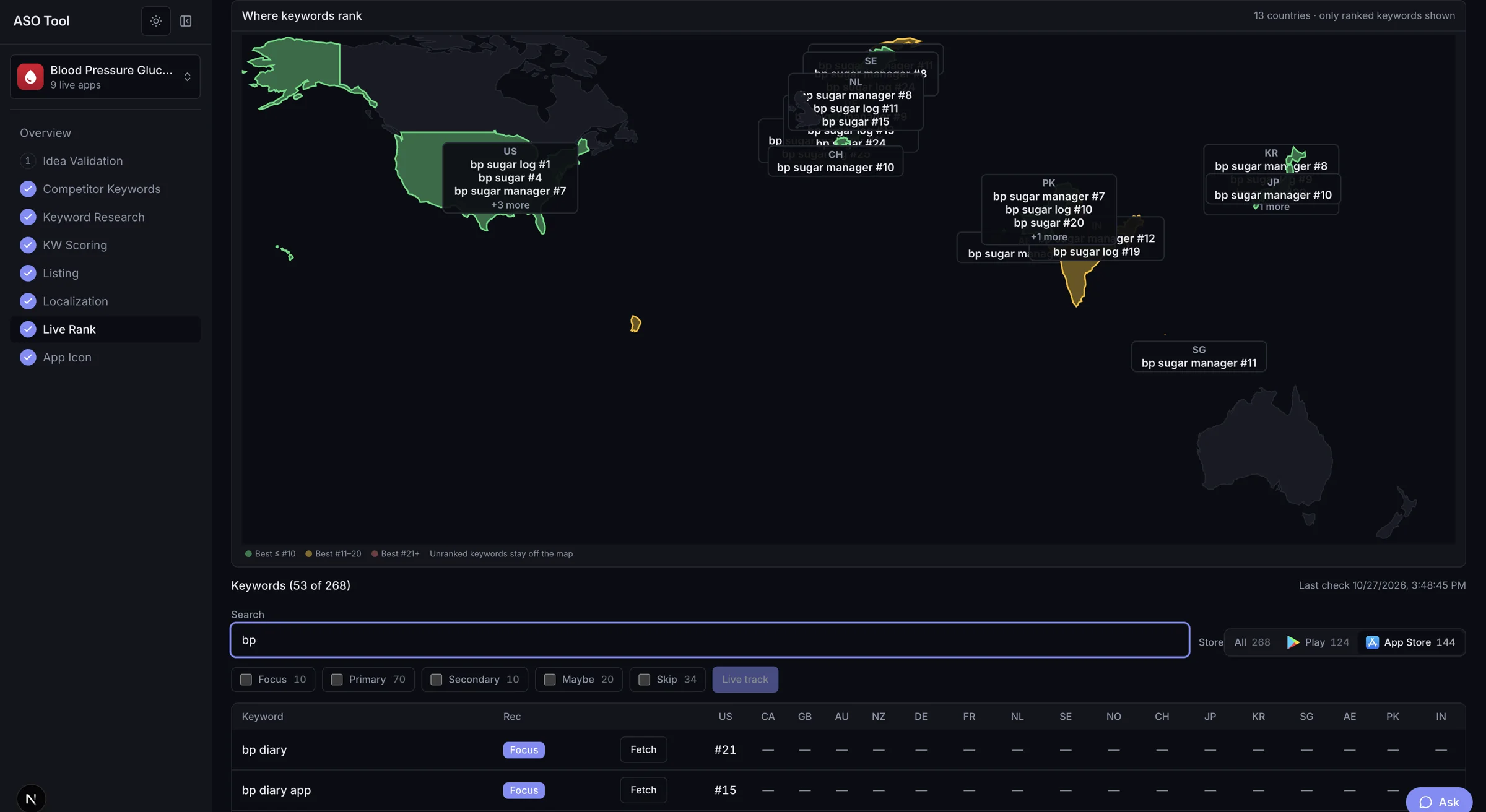The width and height of the screenshot is (1486, 812).
Task: Open the Live Rank section
Action: point(105,329)
